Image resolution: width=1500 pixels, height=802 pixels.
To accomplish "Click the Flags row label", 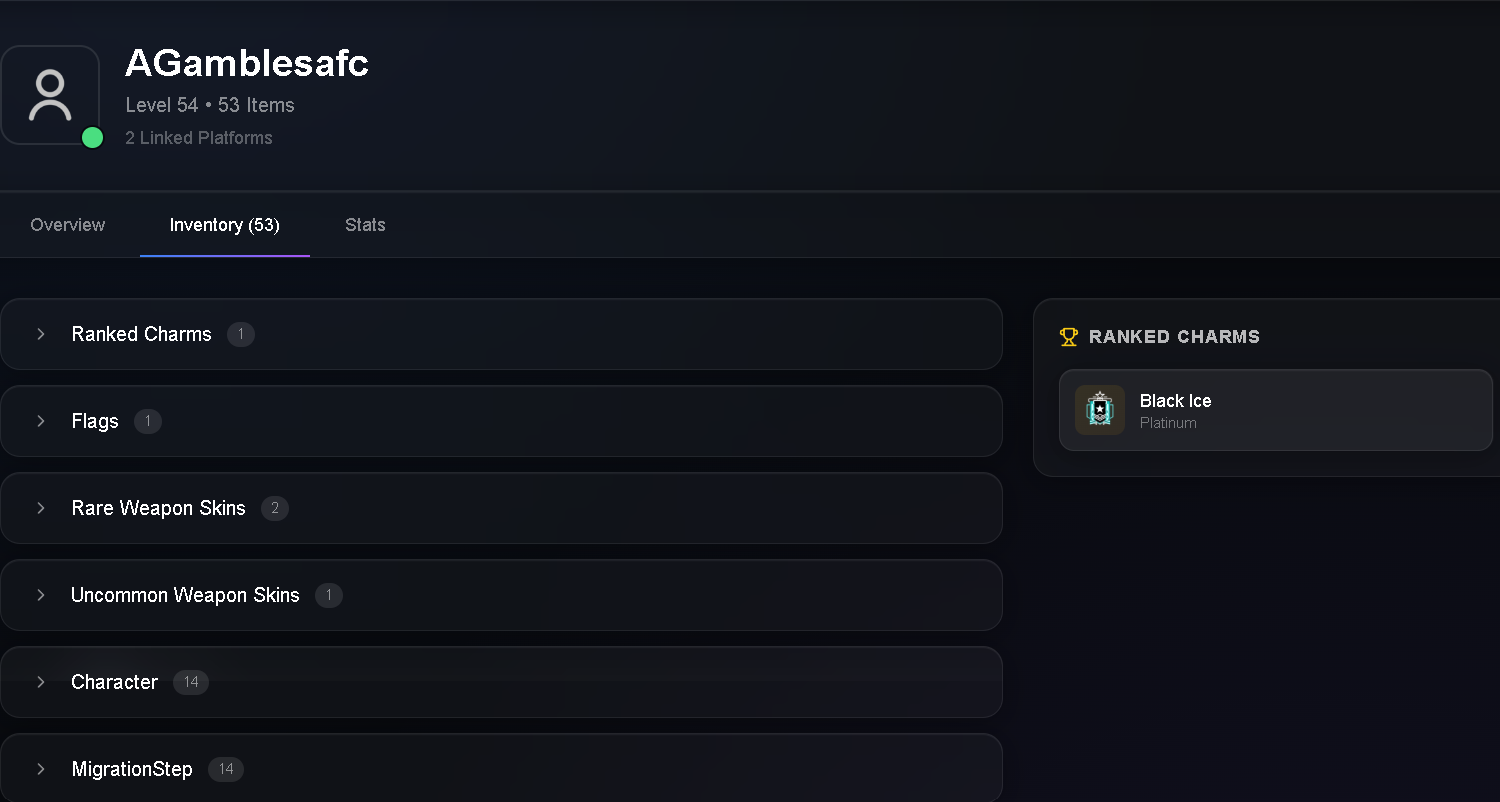I will tap(95, 421).
